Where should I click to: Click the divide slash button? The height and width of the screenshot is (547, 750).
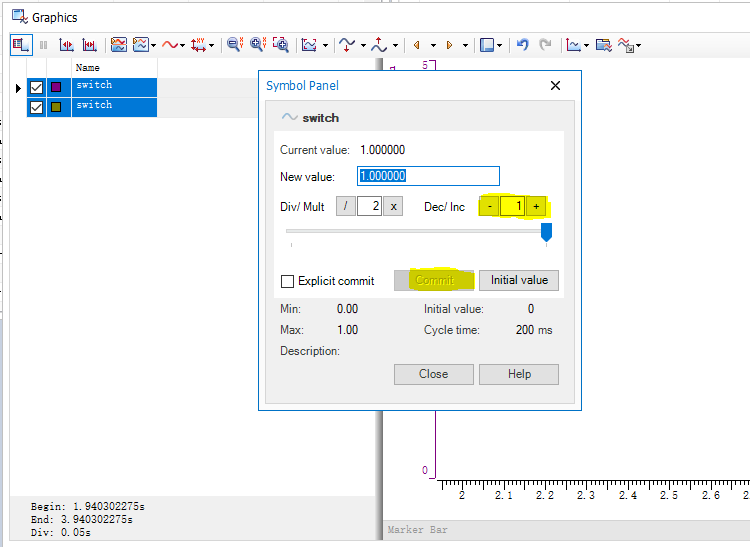click(x=345, y=206)
